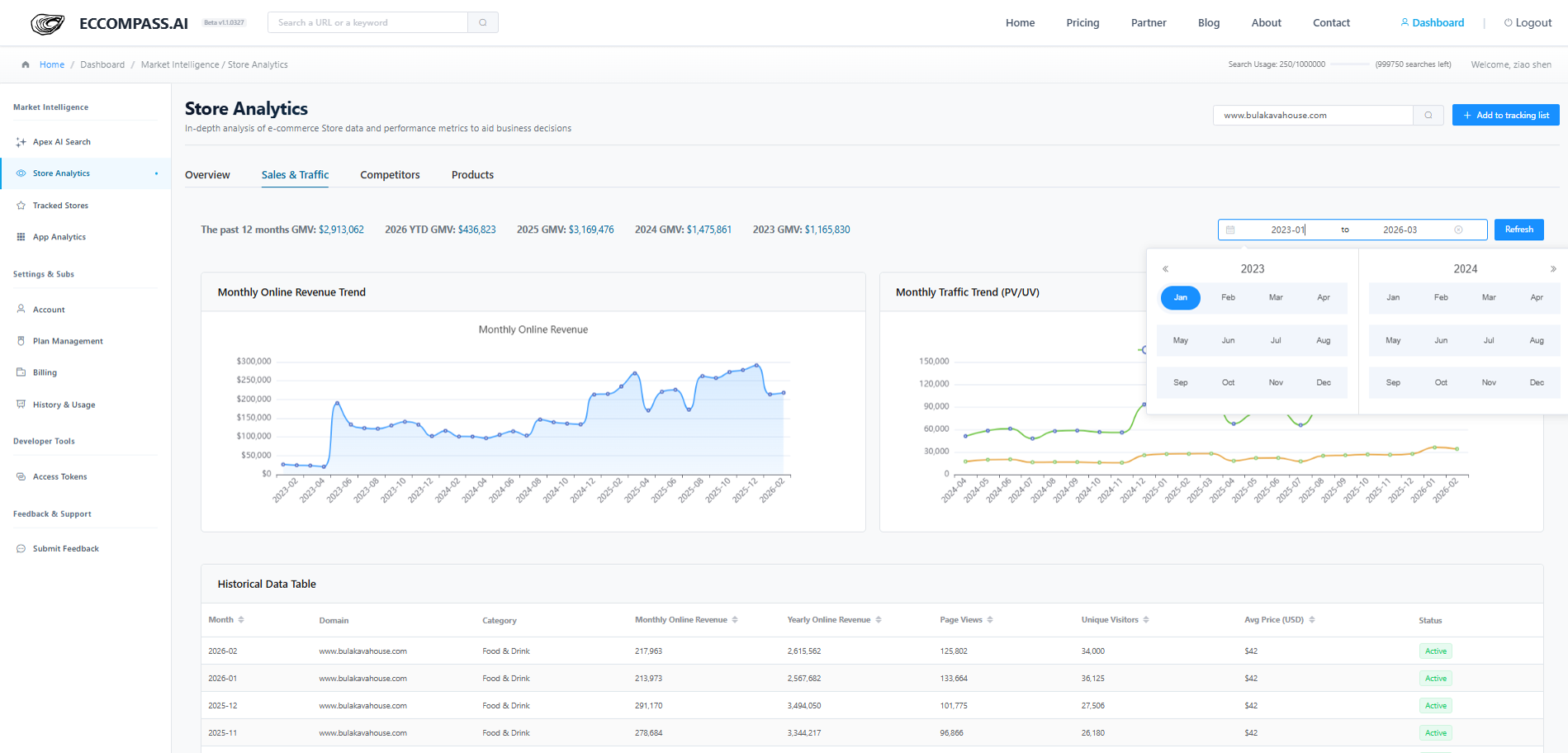Click the top search magnifier icon

pyautogui.click(x=483, y=22)
